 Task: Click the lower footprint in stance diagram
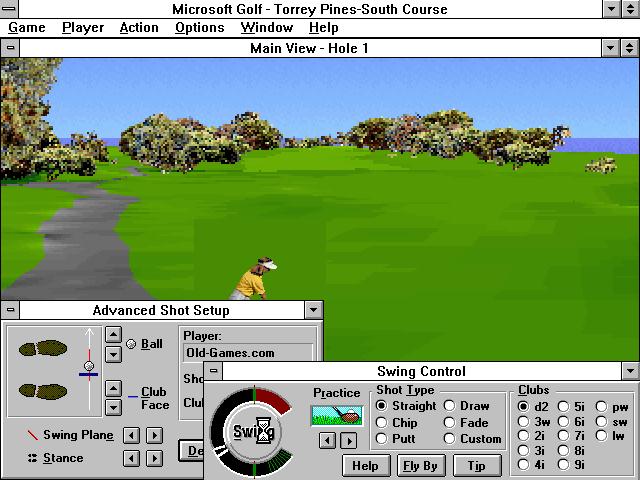(43, 391)
